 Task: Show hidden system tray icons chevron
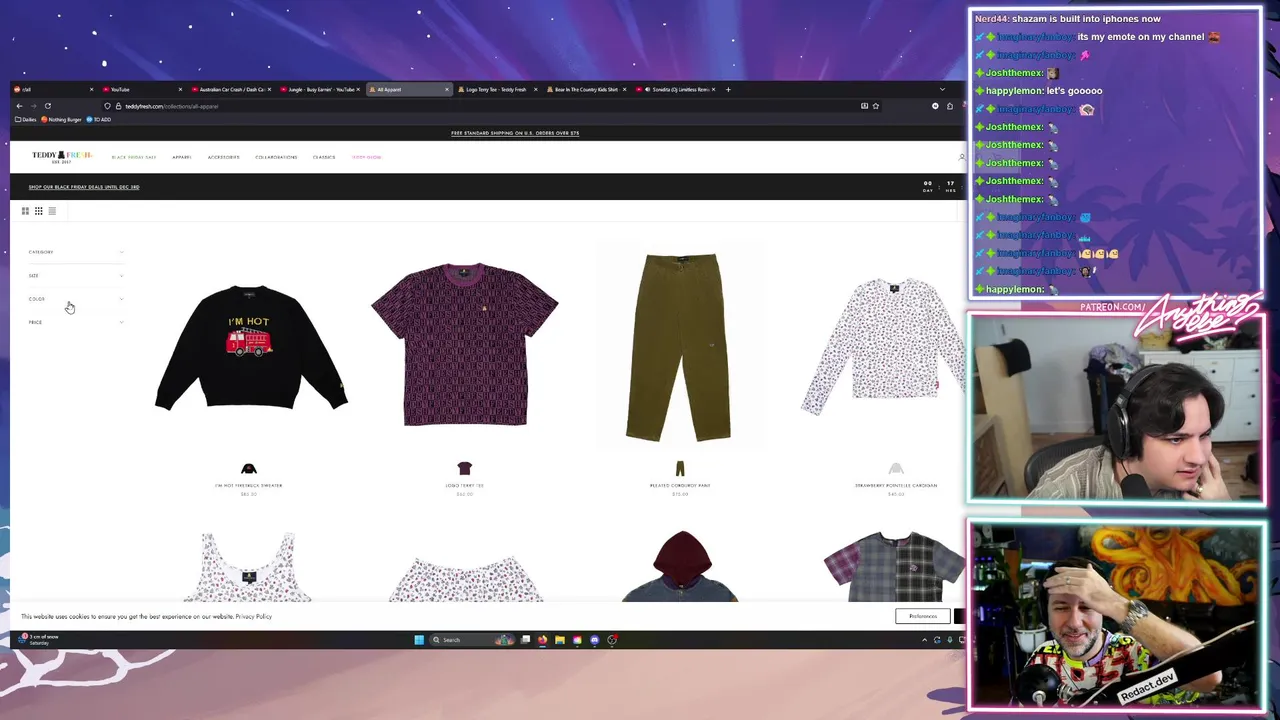coord(924,640)
